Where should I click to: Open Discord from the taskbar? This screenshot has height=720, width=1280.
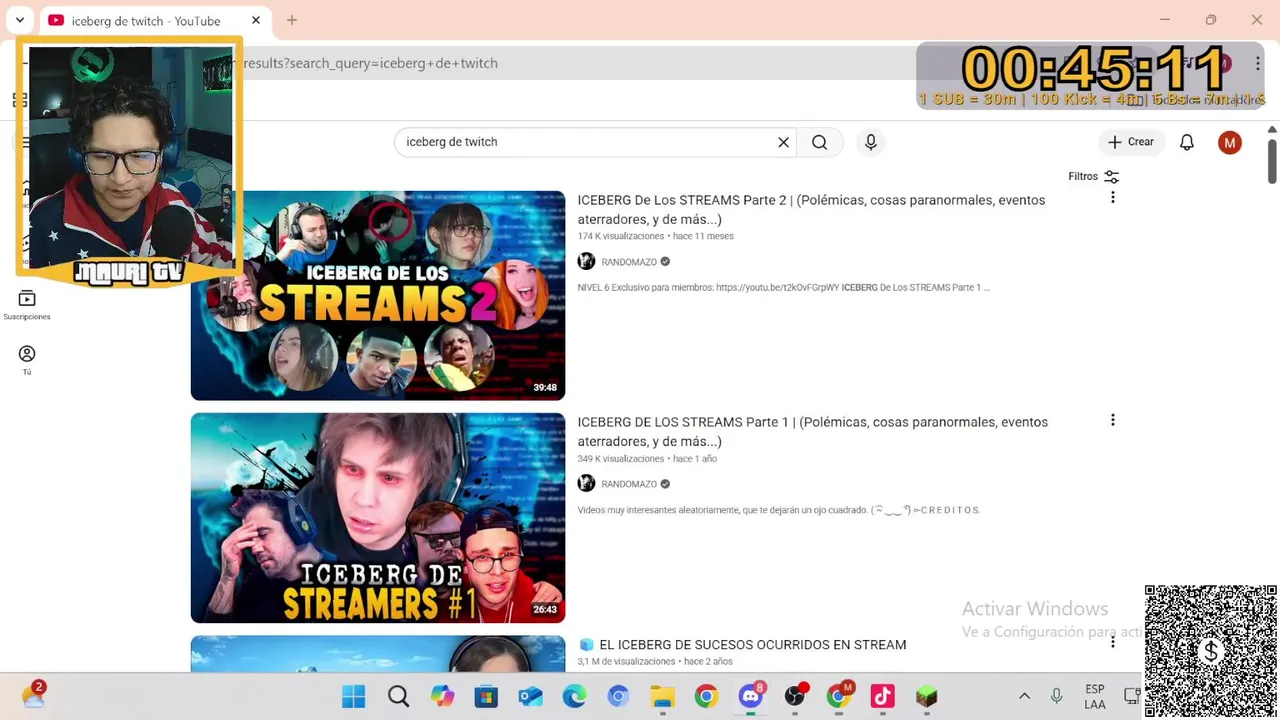750,697
